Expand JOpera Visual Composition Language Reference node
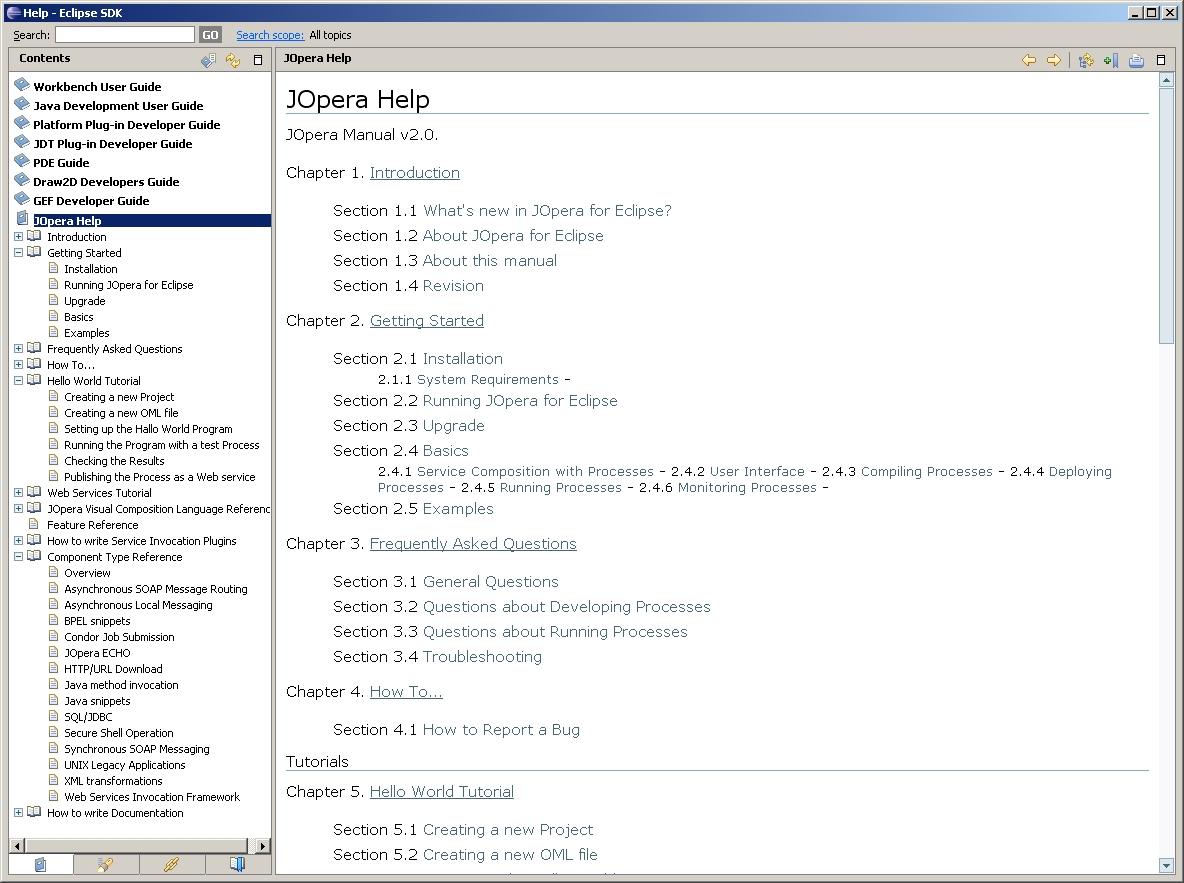Screen dimensions: 1184x883 coord(18,508)
